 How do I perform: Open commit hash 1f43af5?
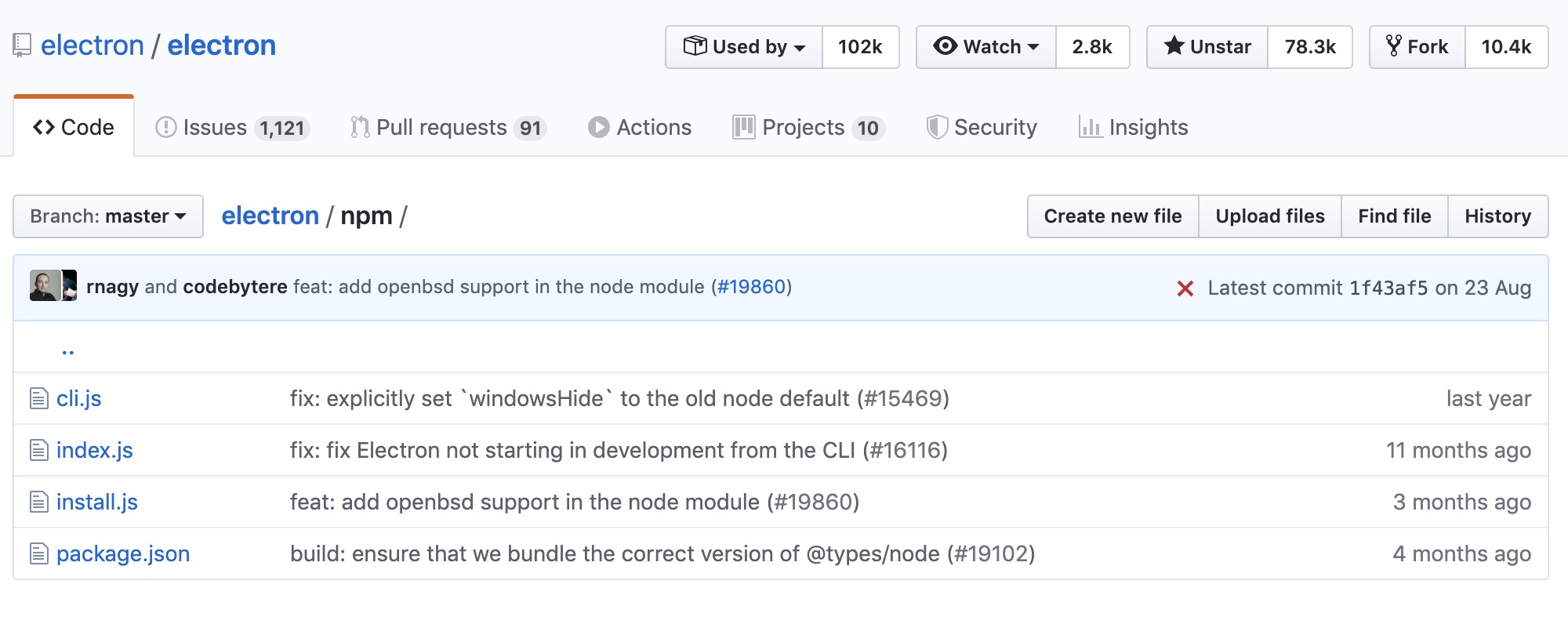1388,288
